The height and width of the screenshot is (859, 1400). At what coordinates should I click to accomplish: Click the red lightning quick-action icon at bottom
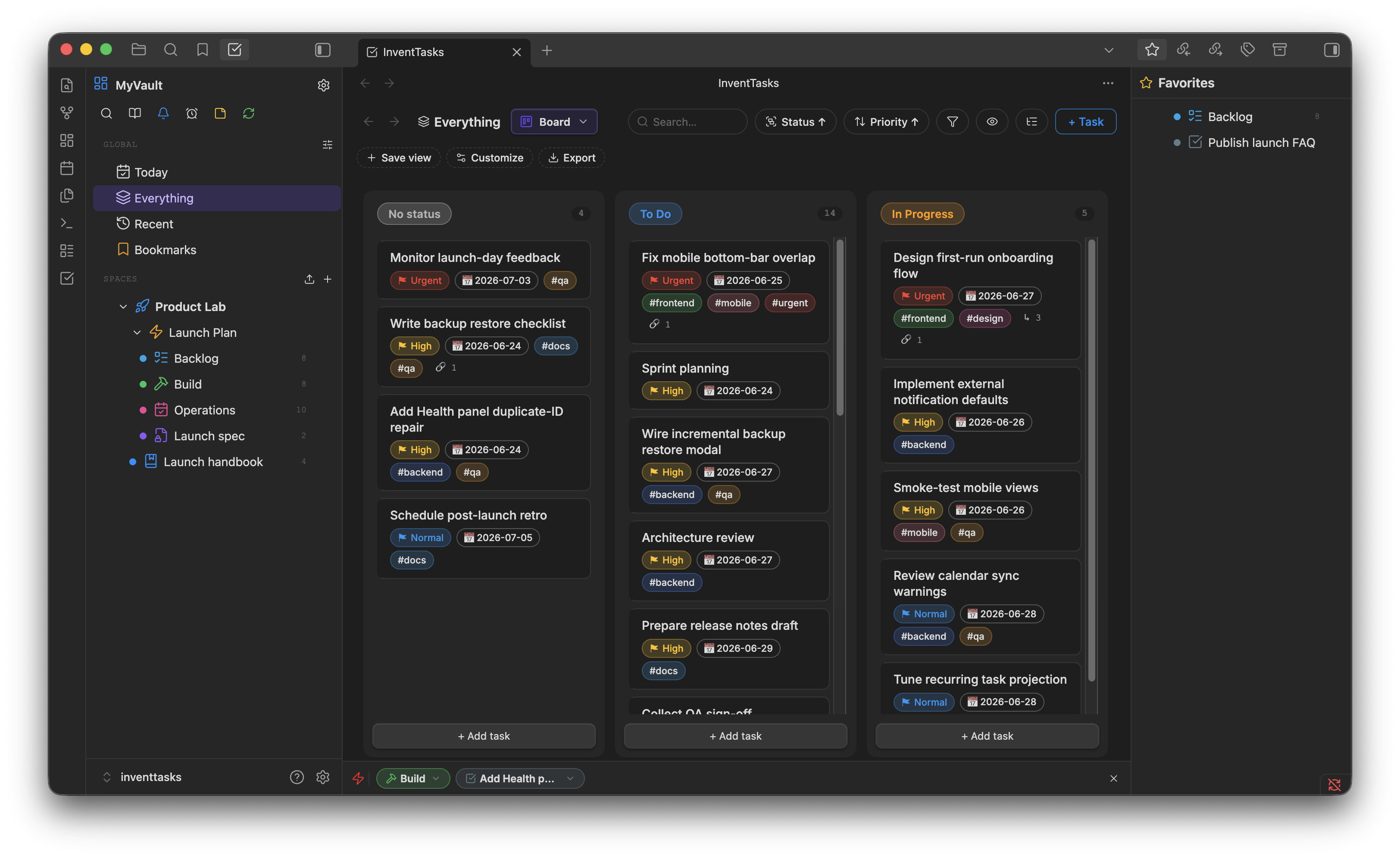(x=358, y=778)
